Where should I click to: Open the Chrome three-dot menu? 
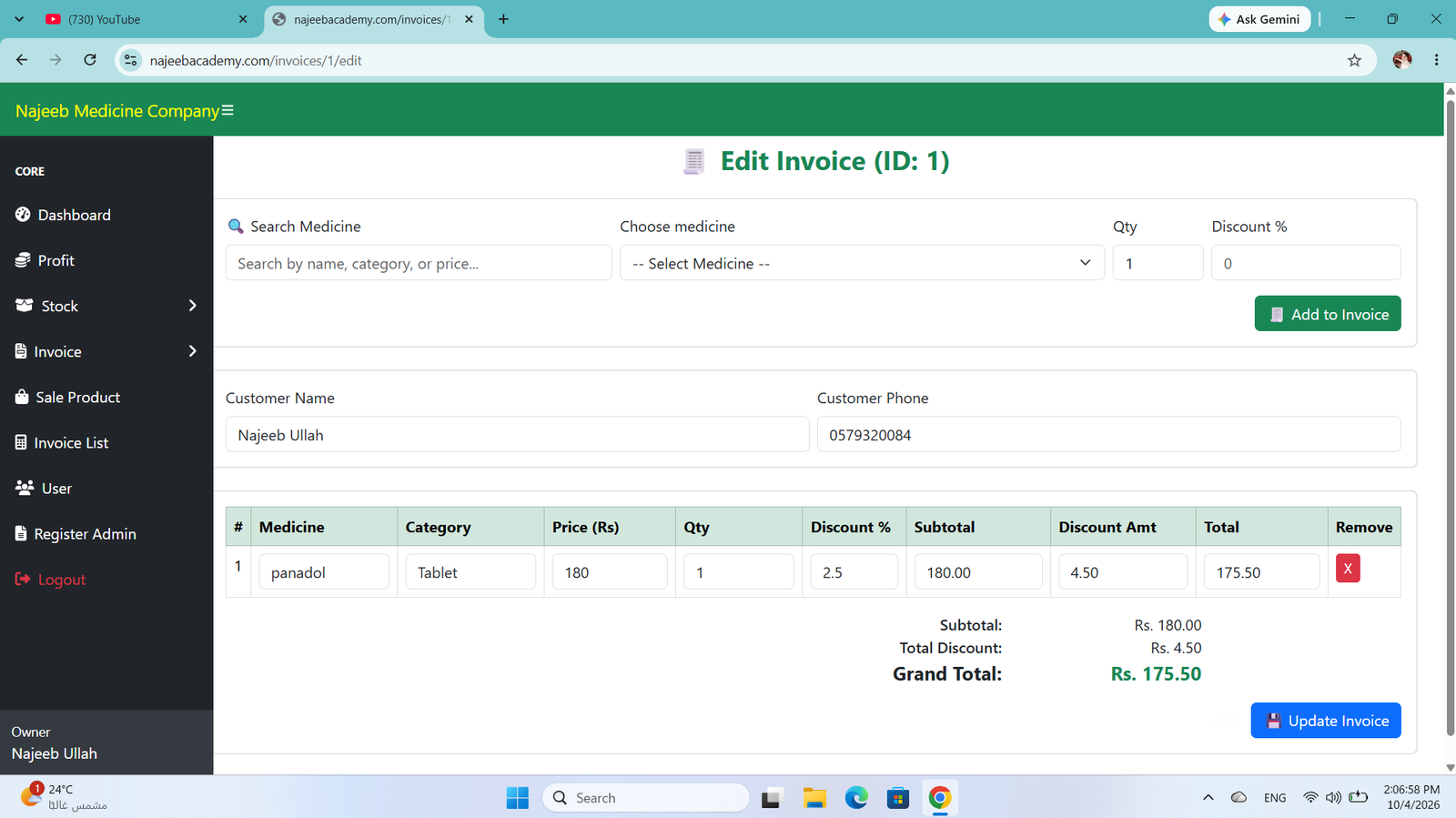coord(1437,60)
